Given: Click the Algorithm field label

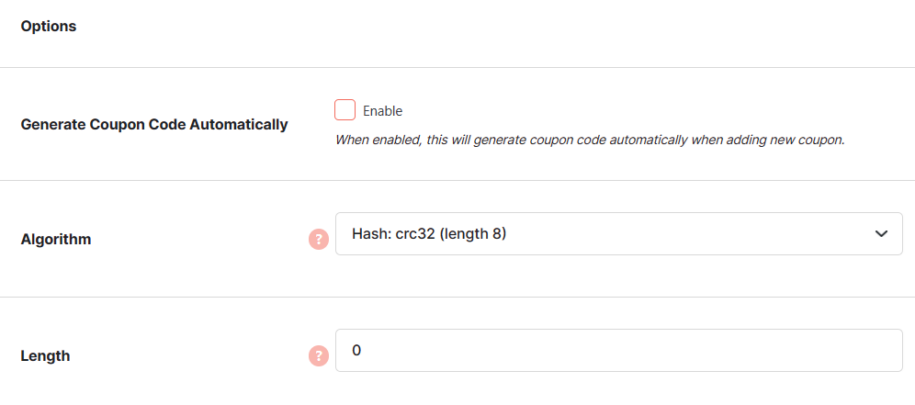Looking at the screenshot, I should coord(56,239).
